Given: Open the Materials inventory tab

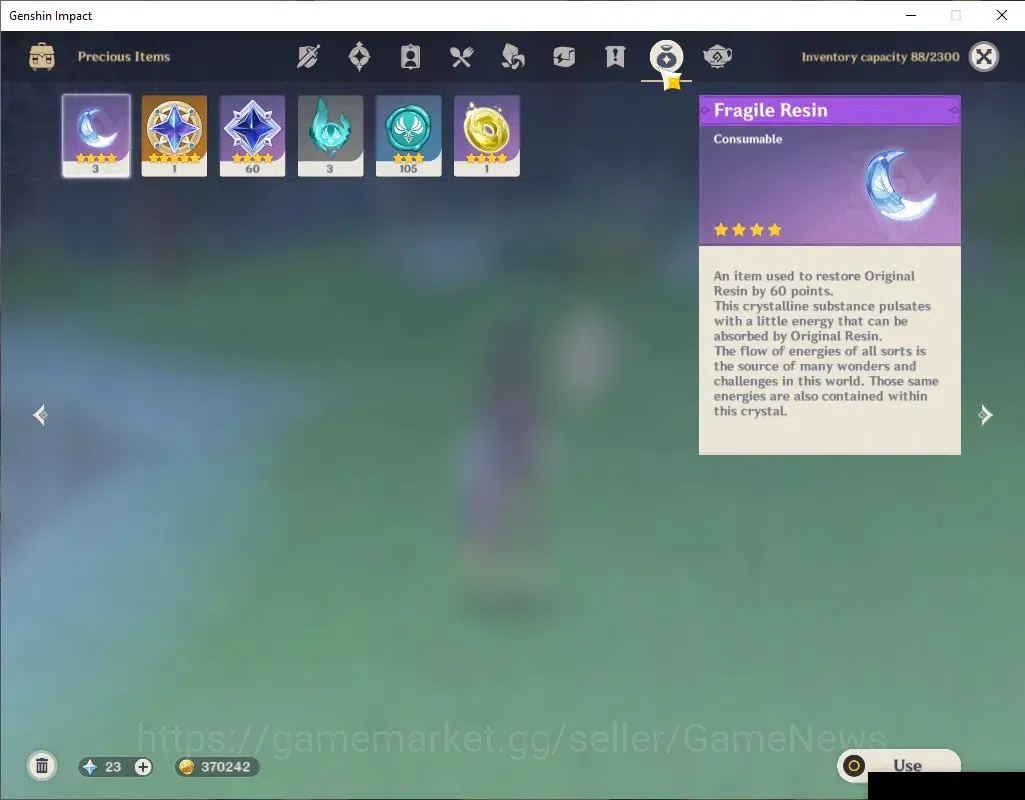Looking at the screenshot, I should [x=512, y=57].
